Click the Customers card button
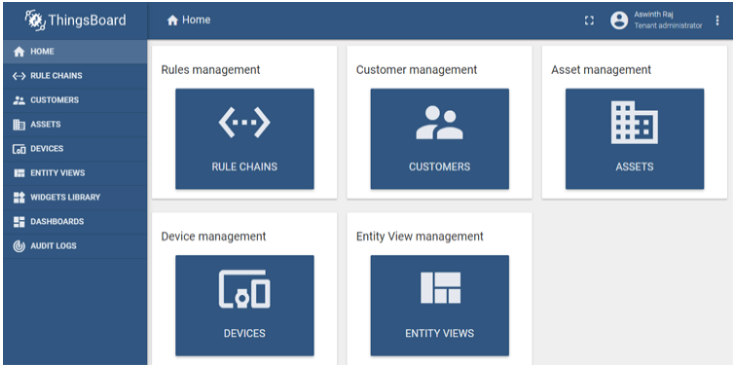 coord(440,139)
